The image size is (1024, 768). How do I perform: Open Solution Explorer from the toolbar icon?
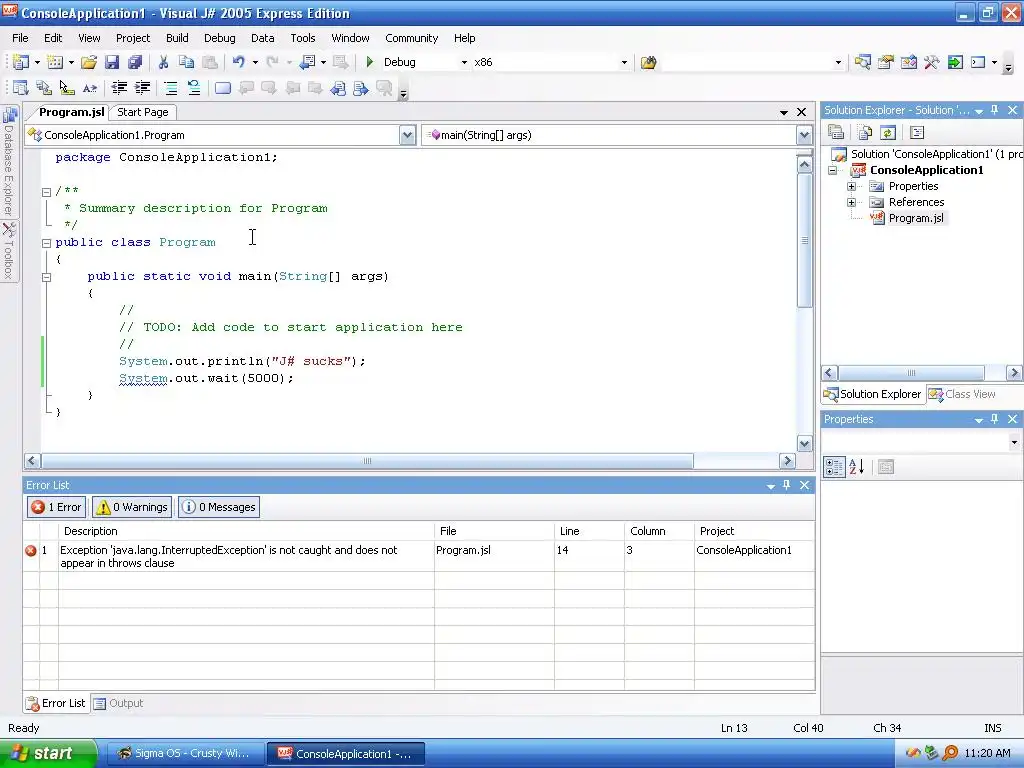[x=863, y=62]
